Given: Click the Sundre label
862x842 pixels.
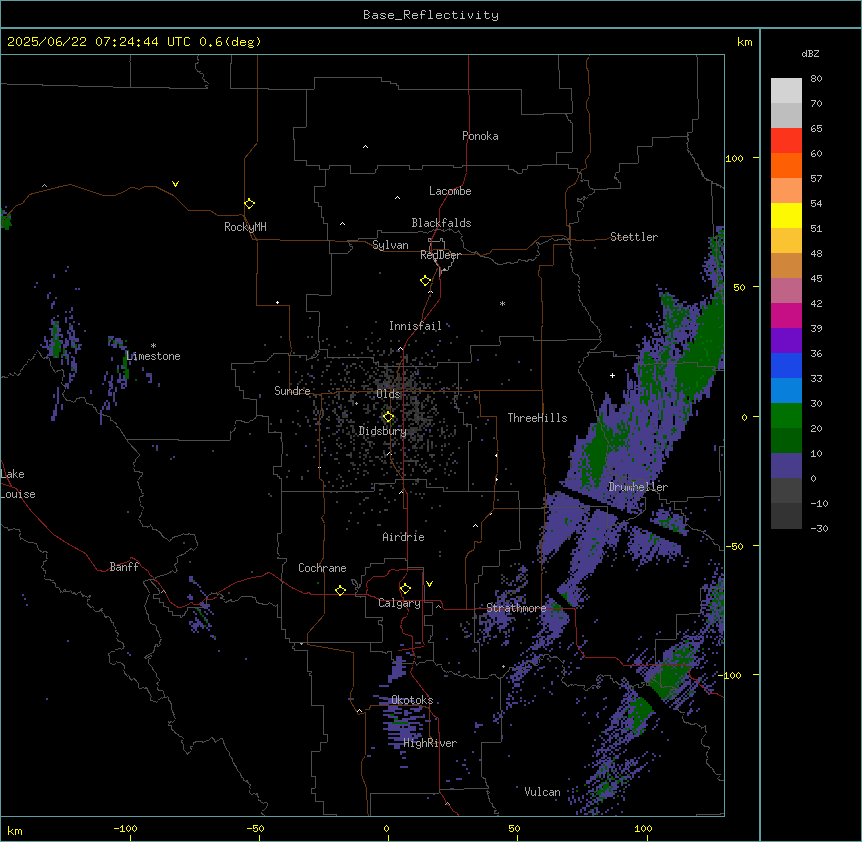Looking at the screenshot, I should 292,391.
